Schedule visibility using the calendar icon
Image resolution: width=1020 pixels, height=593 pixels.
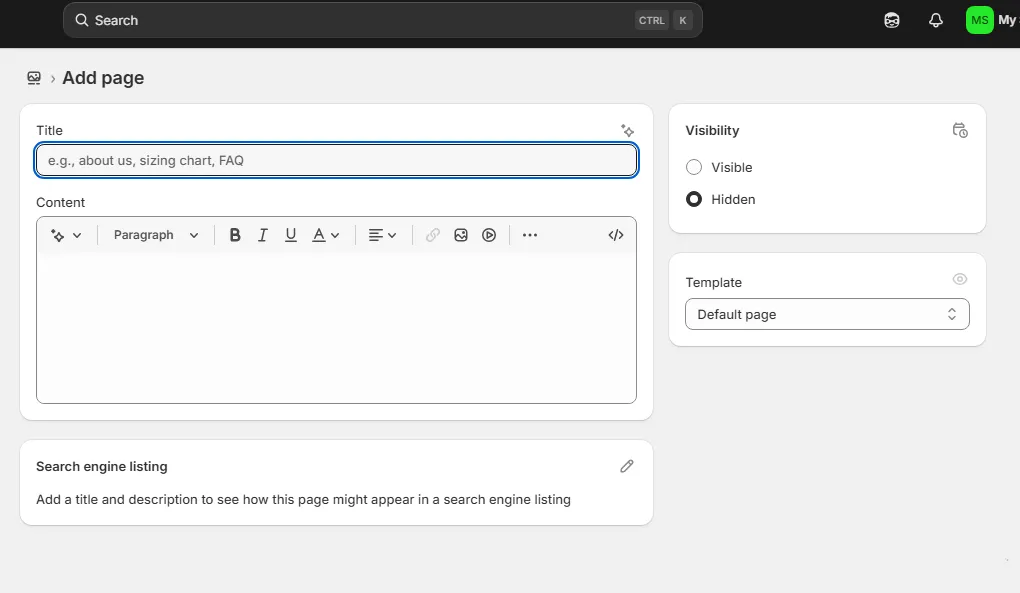959,130
